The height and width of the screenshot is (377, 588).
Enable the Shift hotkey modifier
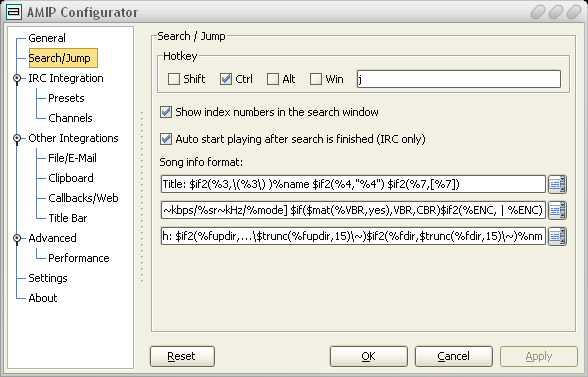click(x=174, y=79)
